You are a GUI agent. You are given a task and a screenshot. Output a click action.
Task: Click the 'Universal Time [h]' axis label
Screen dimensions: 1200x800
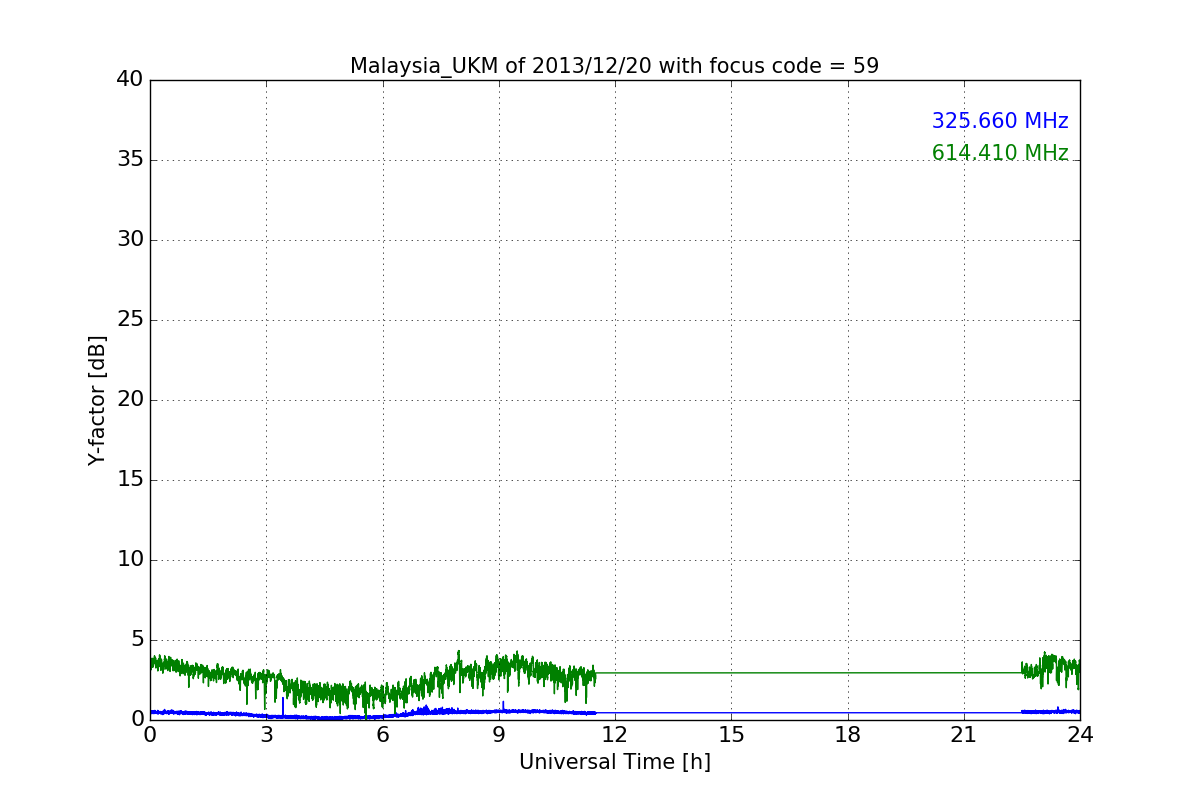click(x=615, y=762)
